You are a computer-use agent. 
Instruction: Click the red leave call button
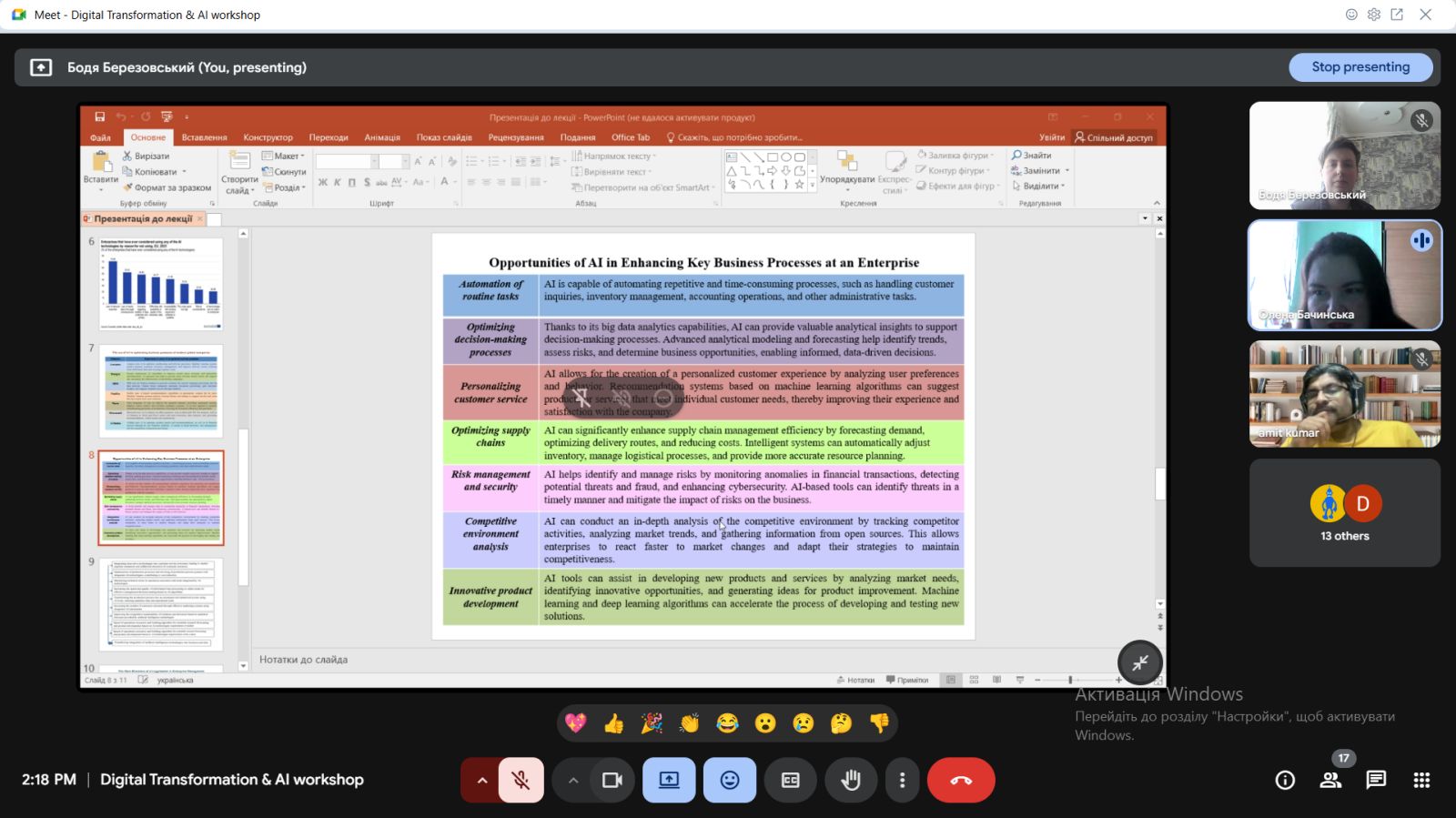961,780
